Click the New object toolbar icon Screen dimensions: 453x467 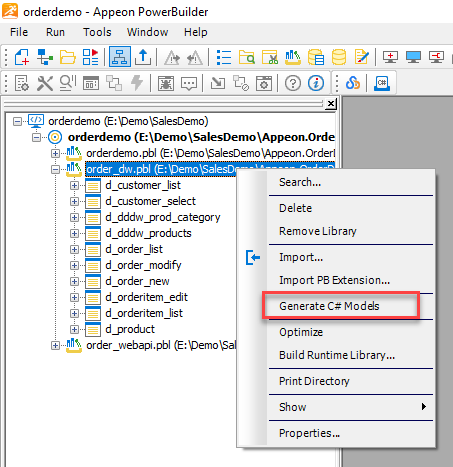click(22, 57)
